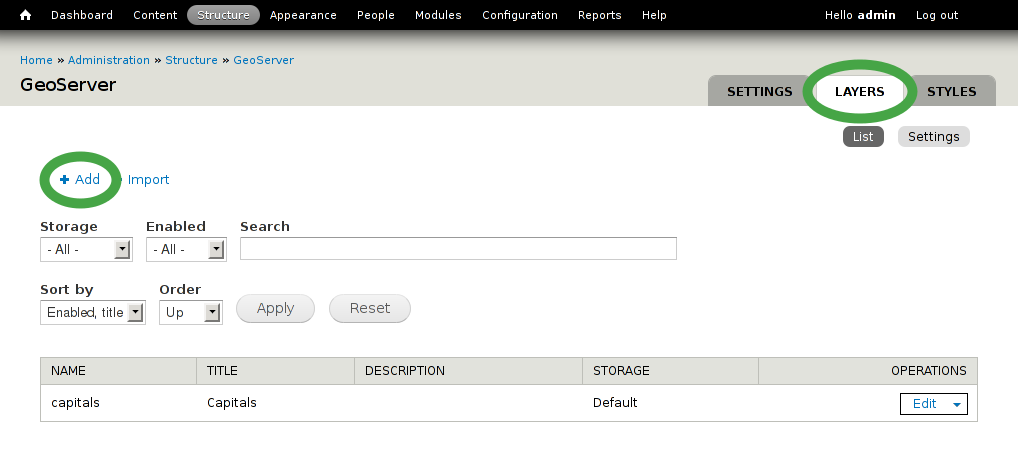The width and height of the screenshot is (1018, 460).
Task: Open the Modules menu item
Action: [x=438, y=15]
